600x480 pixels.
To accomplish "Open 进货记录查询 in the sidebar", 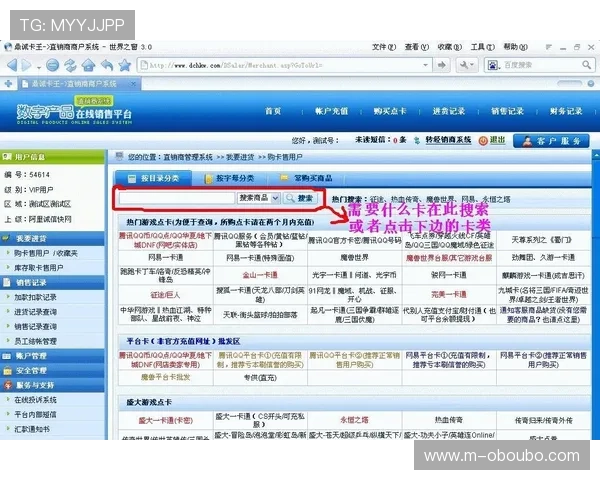I will (35, 312).
